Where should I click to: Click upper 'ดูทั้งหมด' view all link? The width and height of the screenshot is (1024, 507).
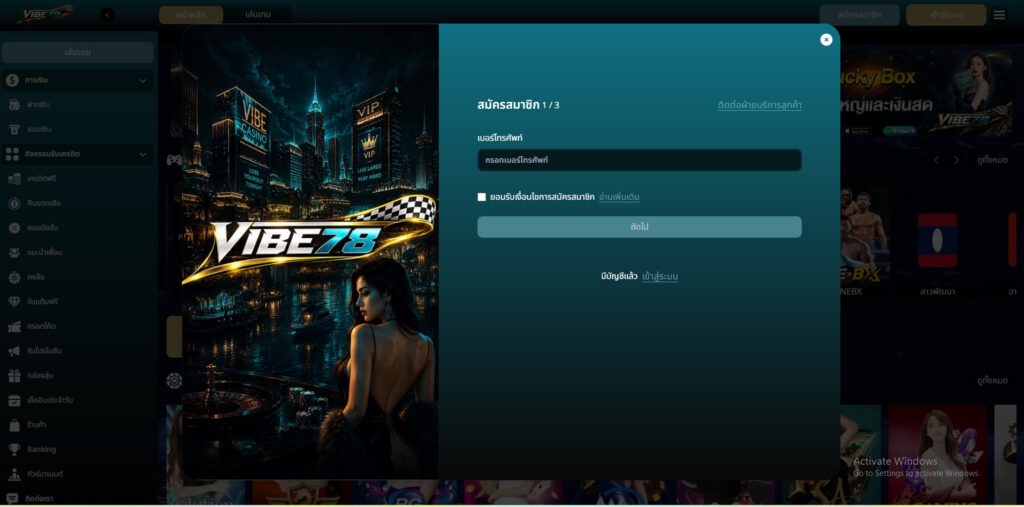[993, 160]
